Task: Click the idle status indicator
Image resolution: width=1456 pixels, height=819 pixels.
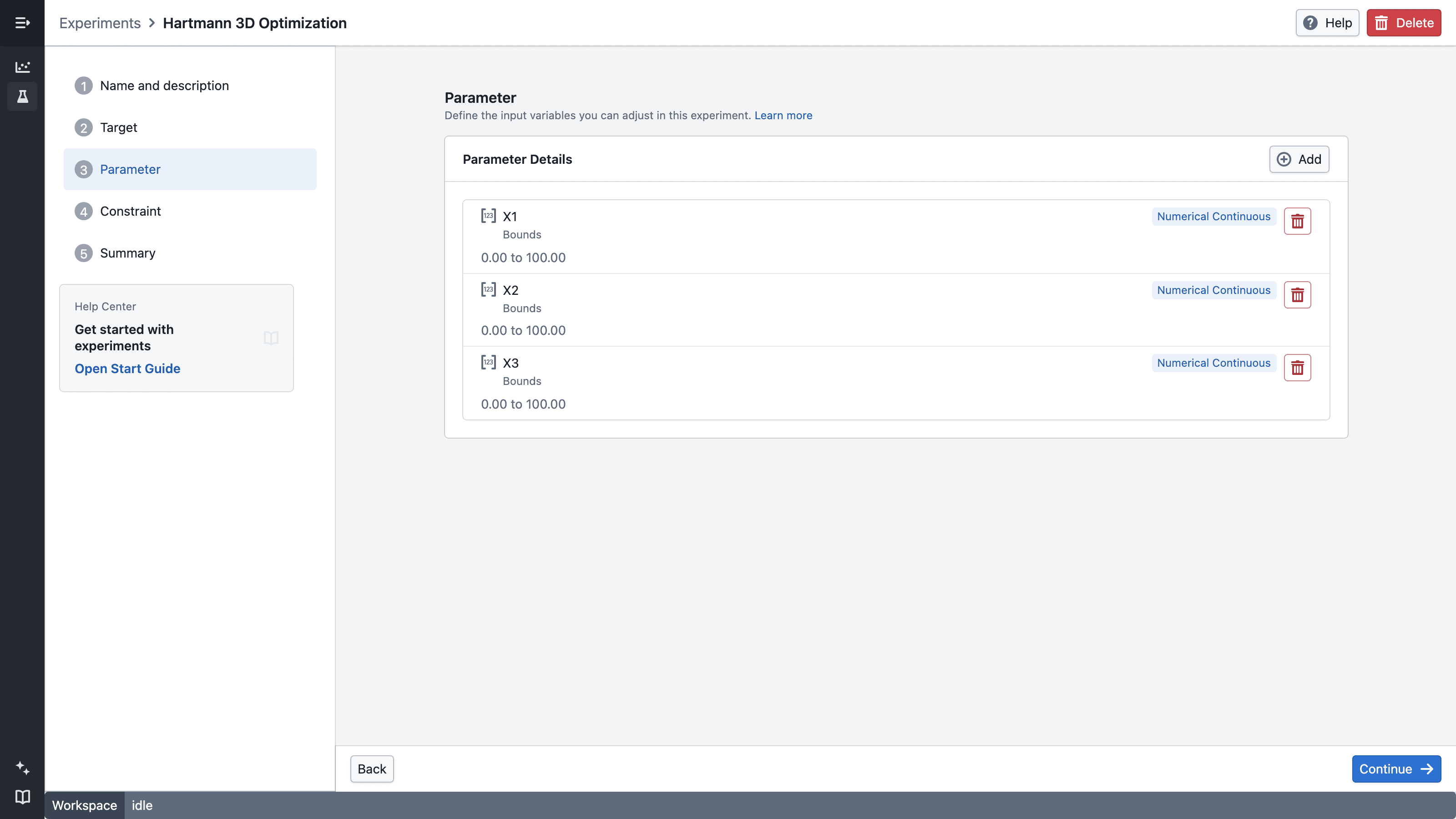Action: coord(142,805)
